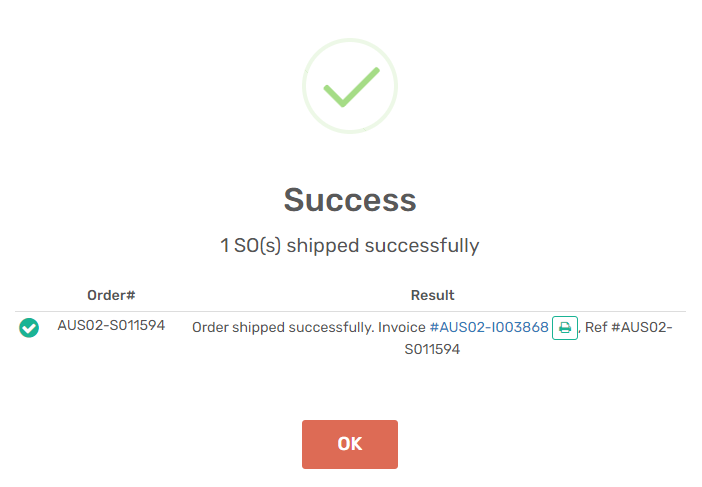Click the OK button
Viewport: 702px width, 487px height.
(350, 444)
